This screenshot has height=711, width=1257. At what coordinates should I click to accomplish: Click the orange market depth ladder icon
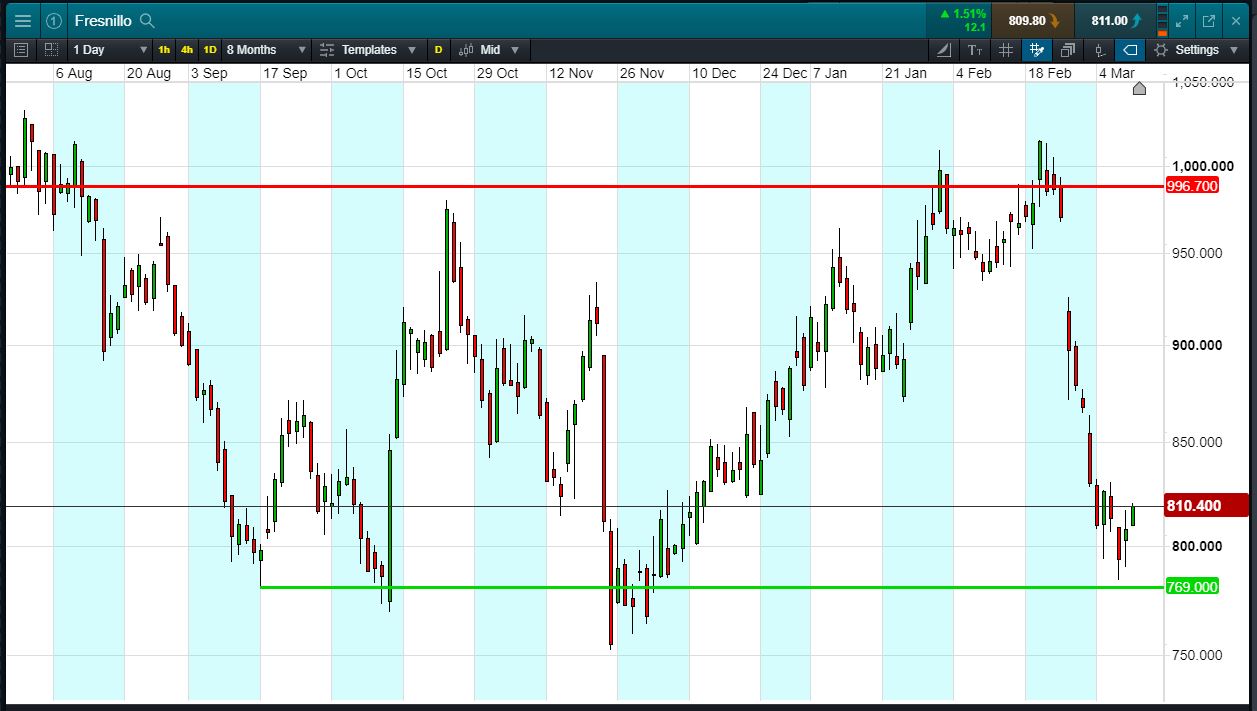coord(1162,20)
